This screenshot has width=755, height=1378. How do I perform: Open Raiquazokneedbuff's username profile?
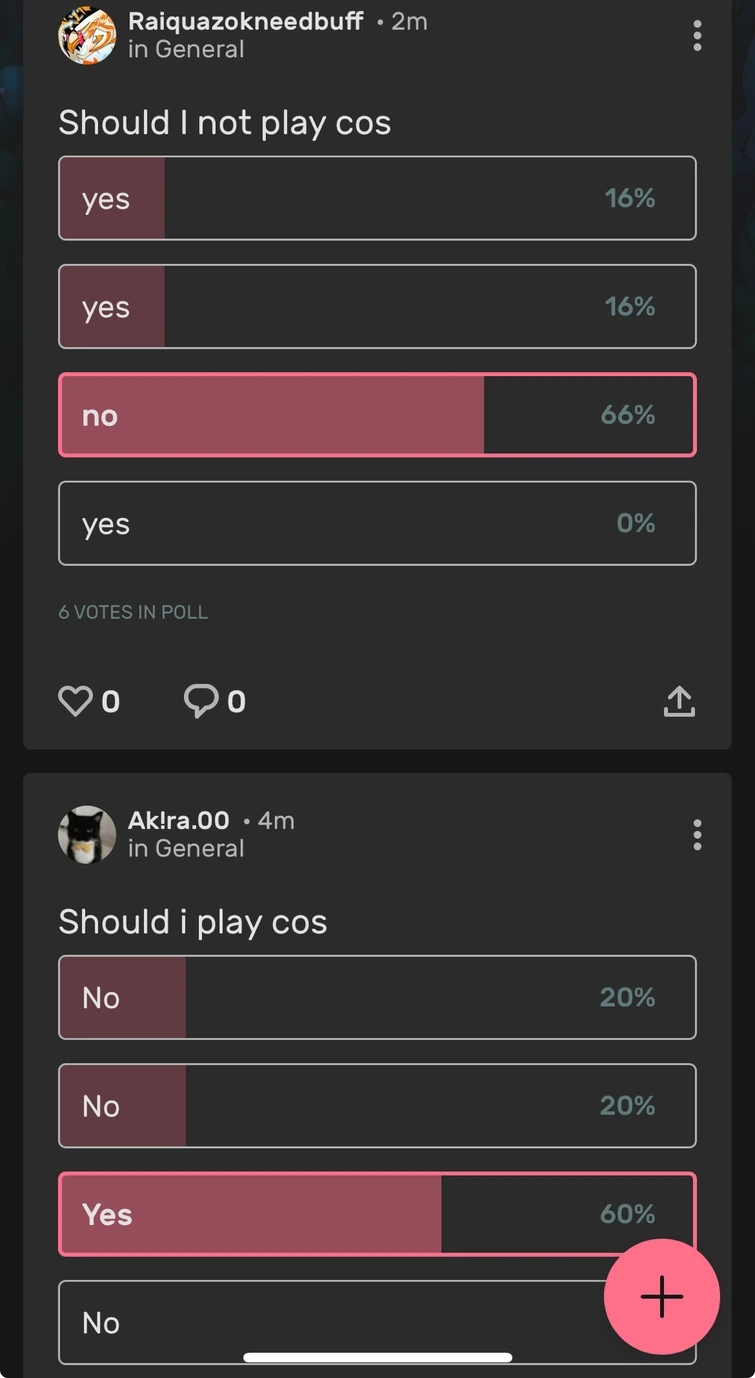[x=244, y=22]
